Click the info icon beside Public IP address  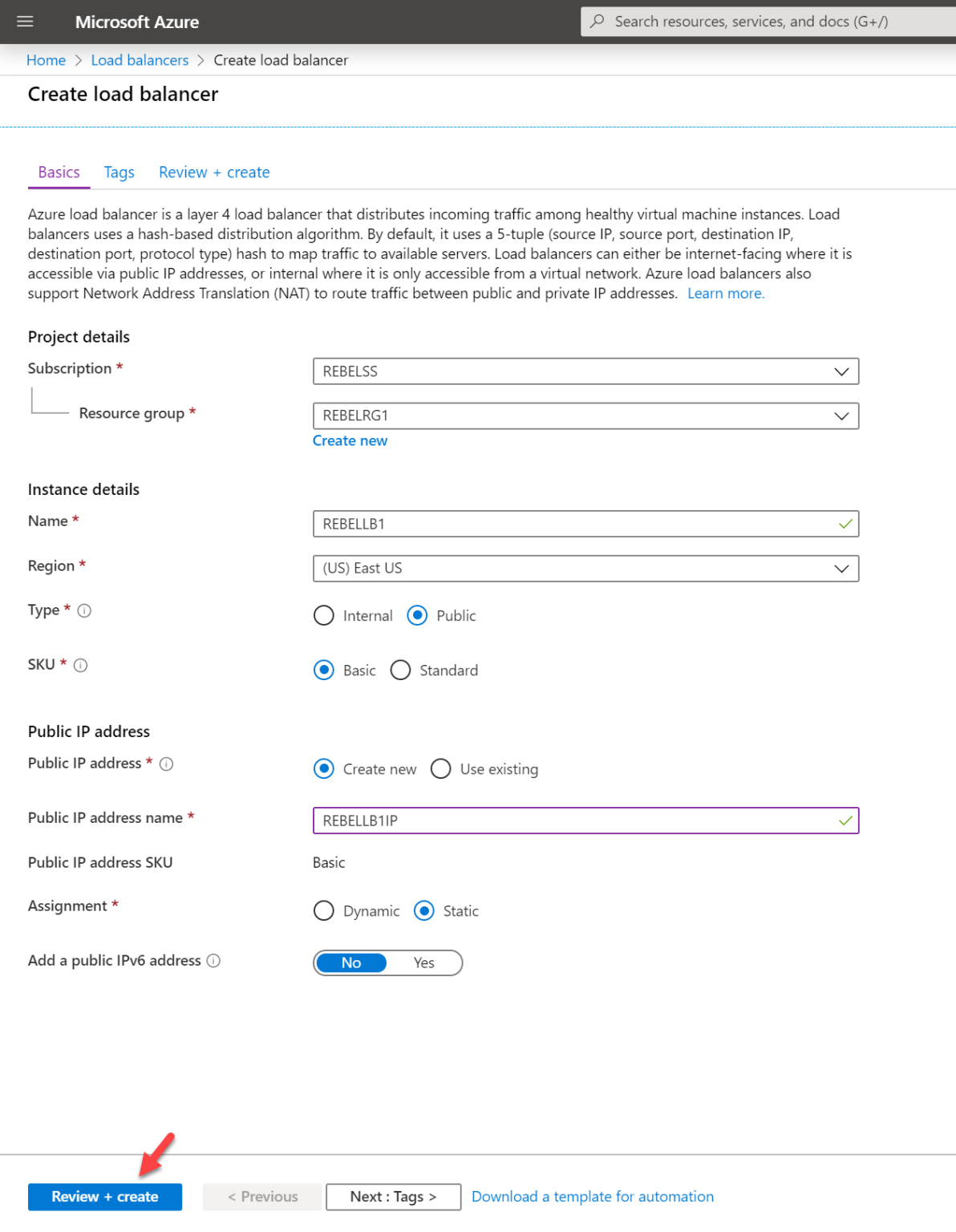pyautogui.click(x=166, y=764)
